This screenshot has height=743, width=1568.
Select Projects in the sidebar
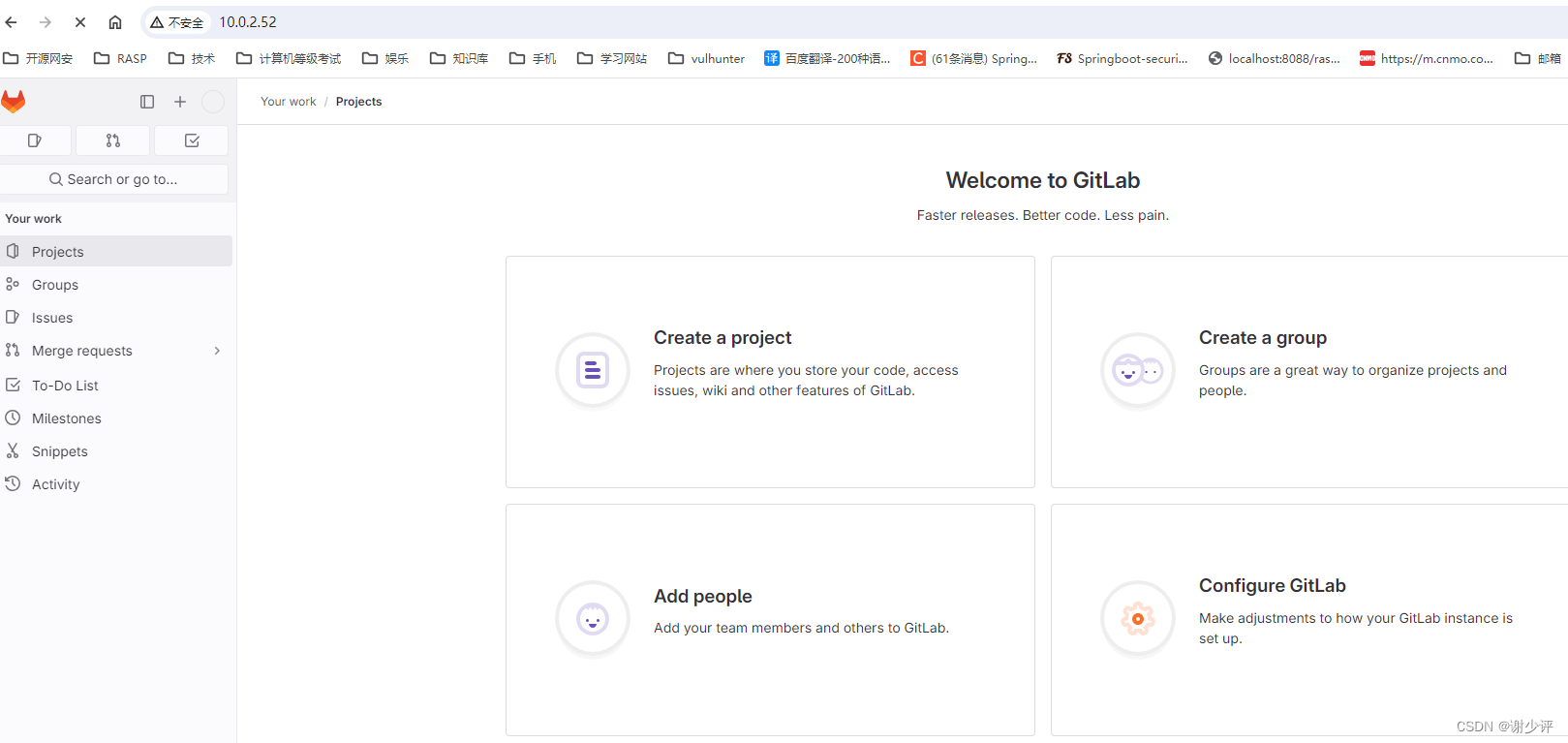(116, 252)
